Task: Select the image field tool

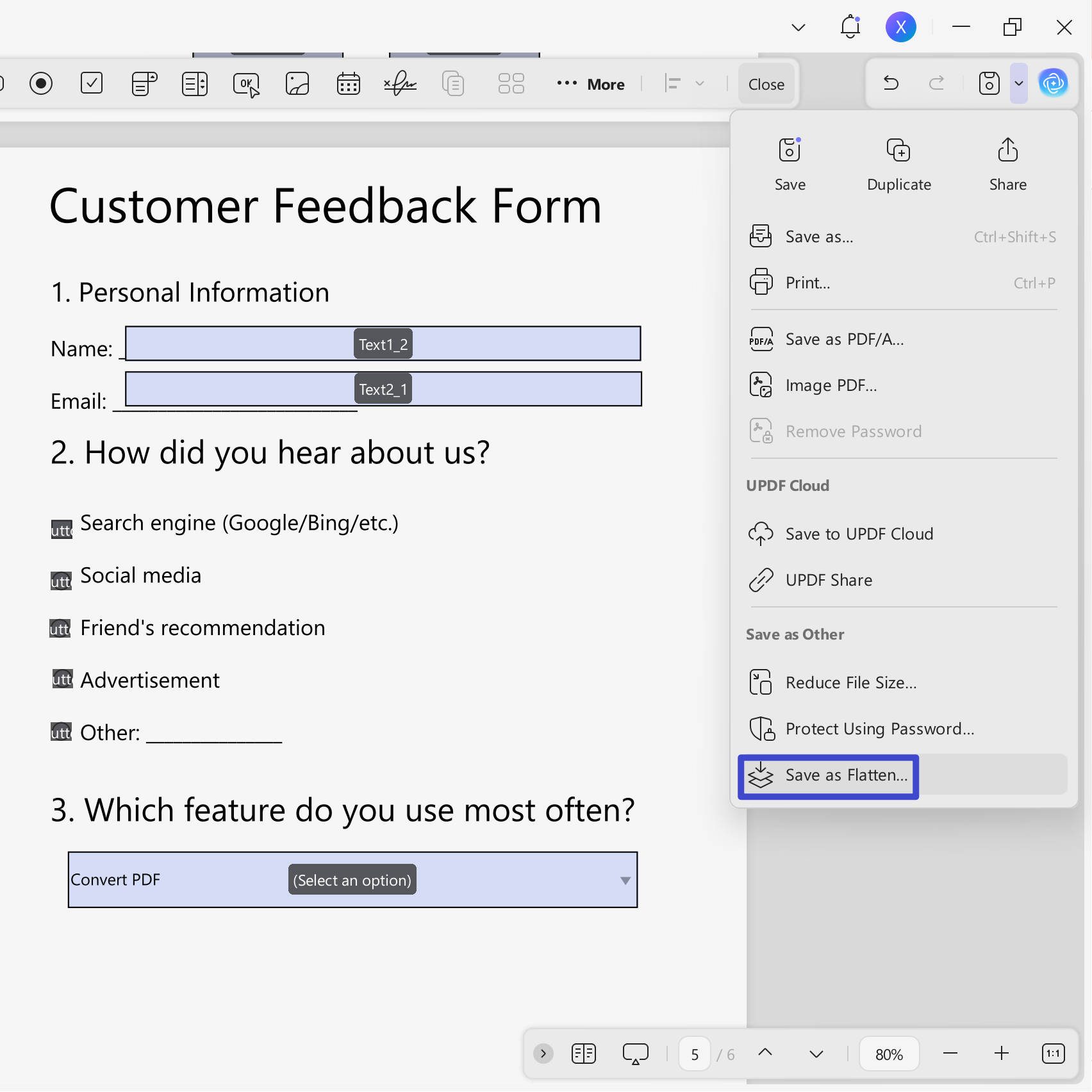Action: click(297, 83)
